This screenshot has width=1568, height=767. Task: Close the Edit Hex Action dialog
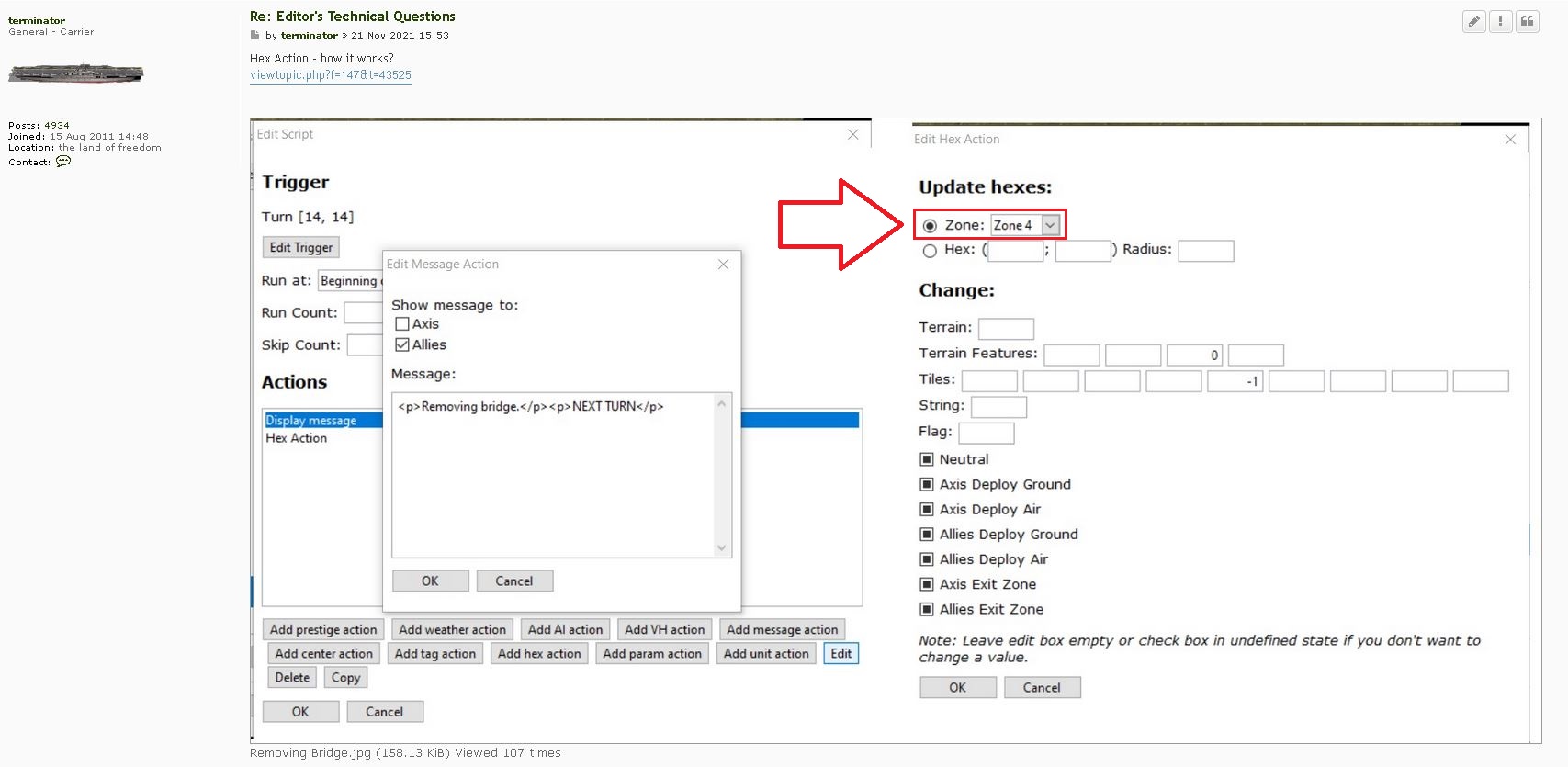(x=1510, y=140)
